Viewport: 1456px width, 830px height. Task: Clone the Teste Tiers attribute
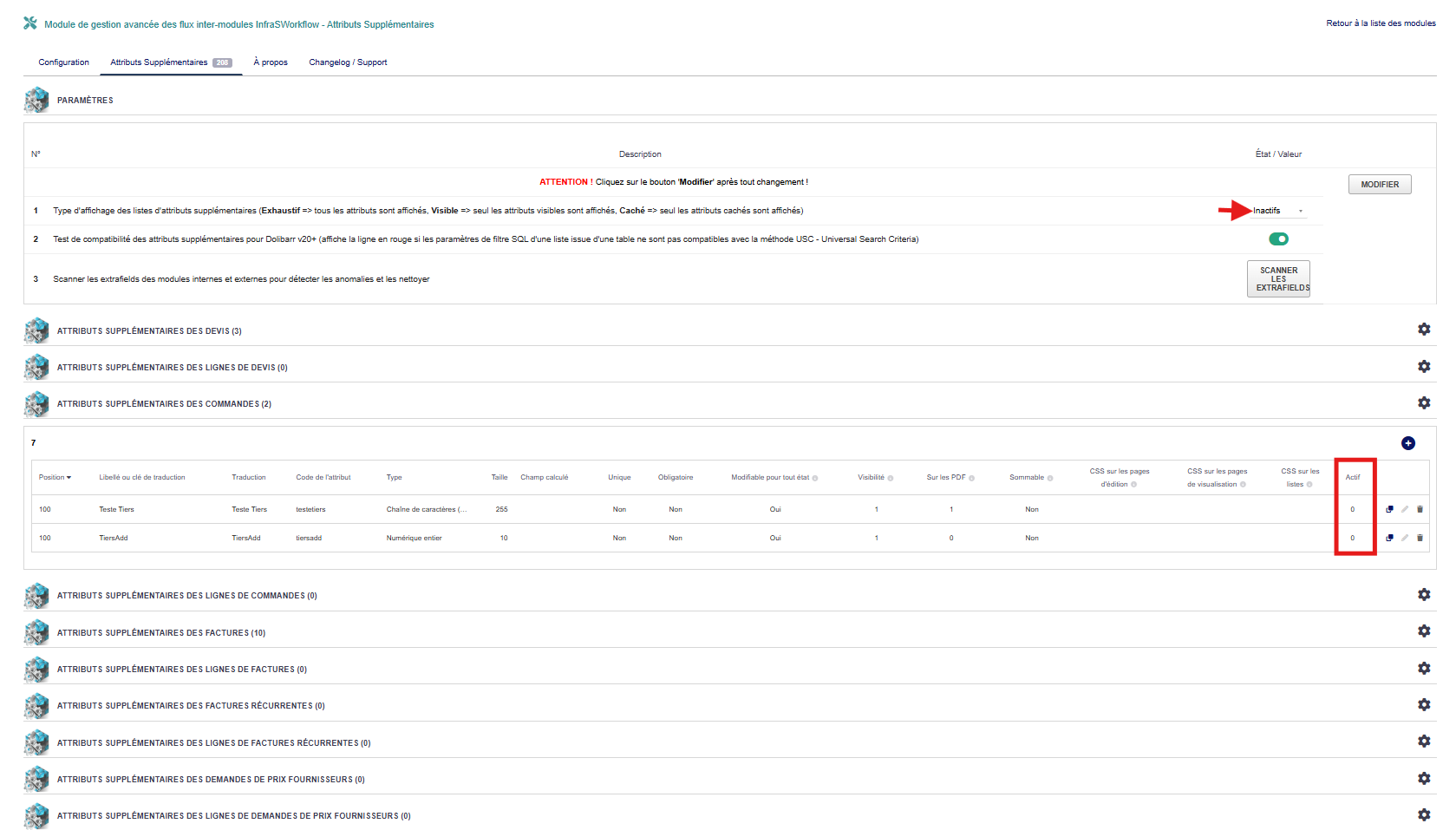[x=1389, y=509]
